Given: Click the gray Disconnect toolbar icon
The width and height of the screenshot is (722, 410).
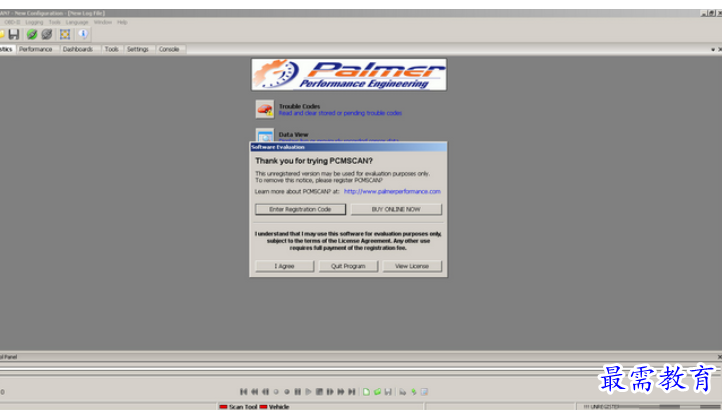Looking at the screenshot, I should [47, 34].
